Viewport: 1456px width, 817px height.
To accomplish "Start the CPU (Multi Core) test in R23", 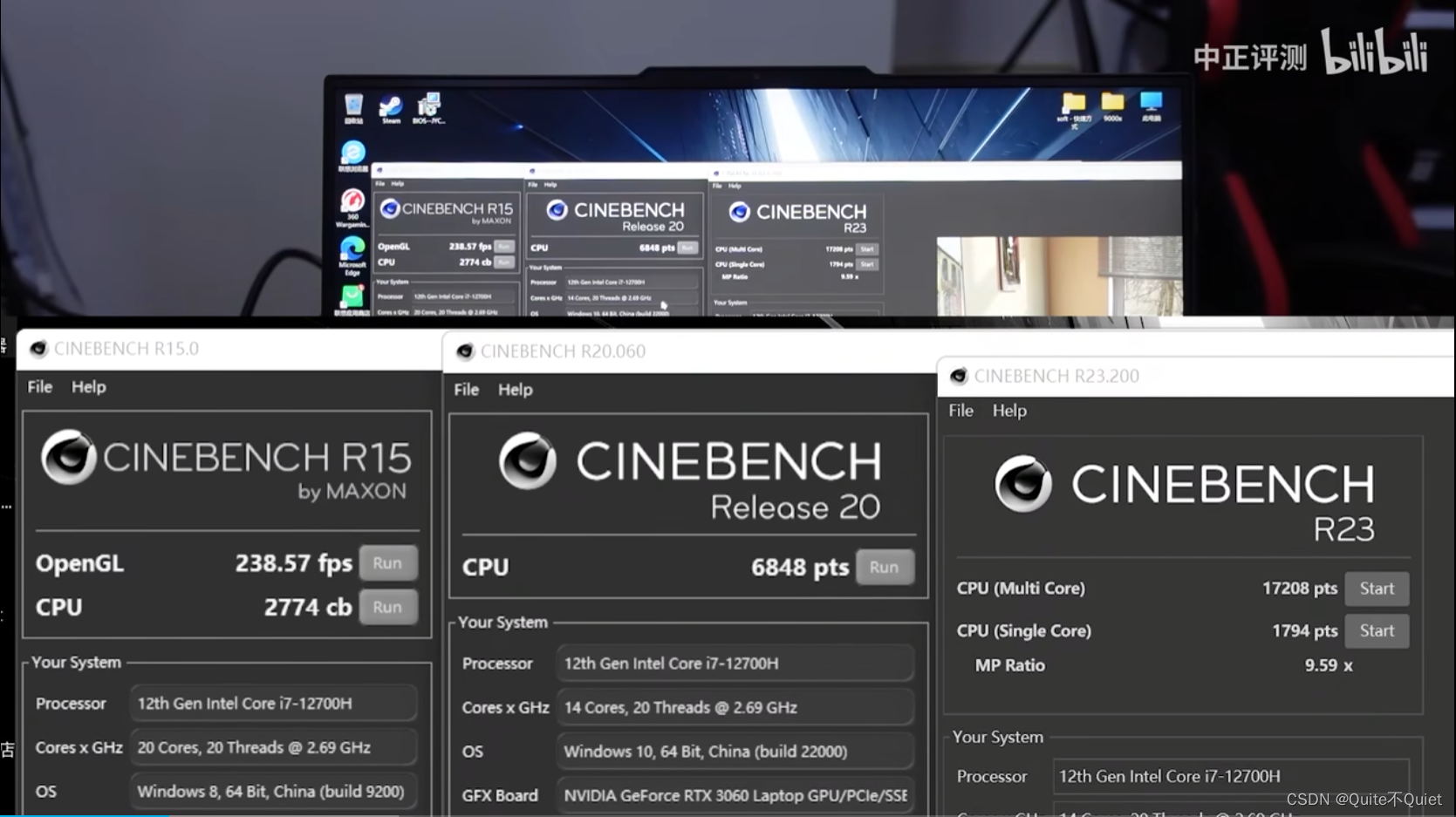I will click(x=1377, y=589).
